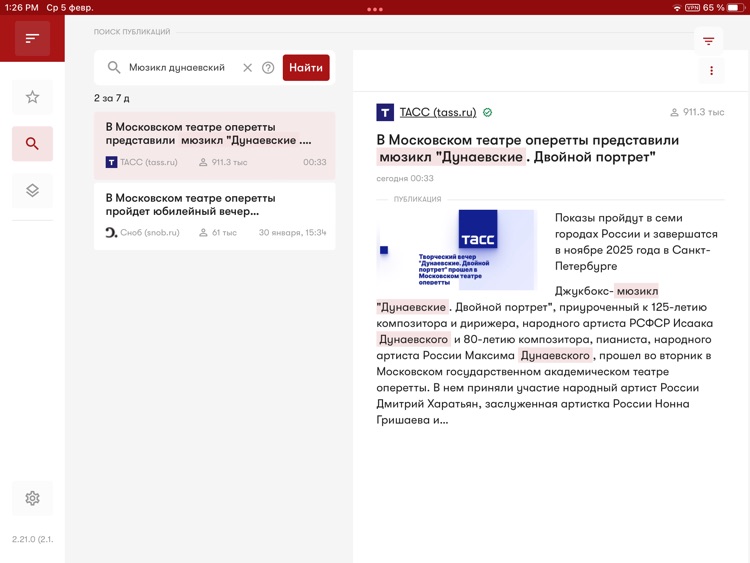Click the Найти search button
Screen dimensions: 750x563
pyautogui.click(x=306, y=67)
